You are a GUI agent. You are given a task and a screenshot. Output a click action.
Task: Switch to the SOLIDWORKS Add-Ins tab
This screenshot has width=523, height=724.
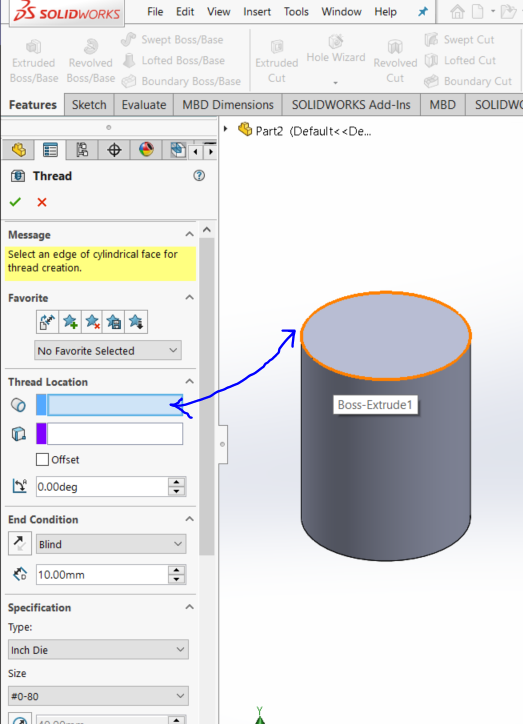pyautogui.click(x=351, y=105)
